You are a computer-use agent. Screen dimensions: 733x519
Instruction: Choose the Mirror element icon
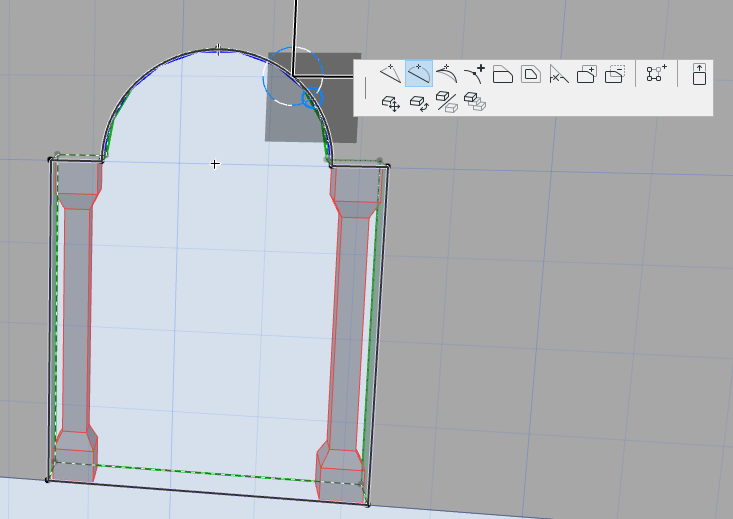point(447,101)
